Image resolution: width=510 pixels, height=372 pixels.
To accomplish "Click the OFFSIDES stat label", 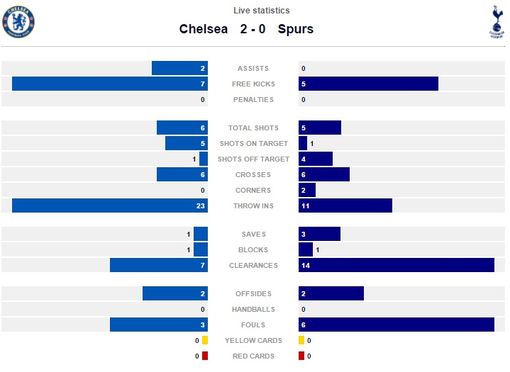I will click(x=253, y=294).
